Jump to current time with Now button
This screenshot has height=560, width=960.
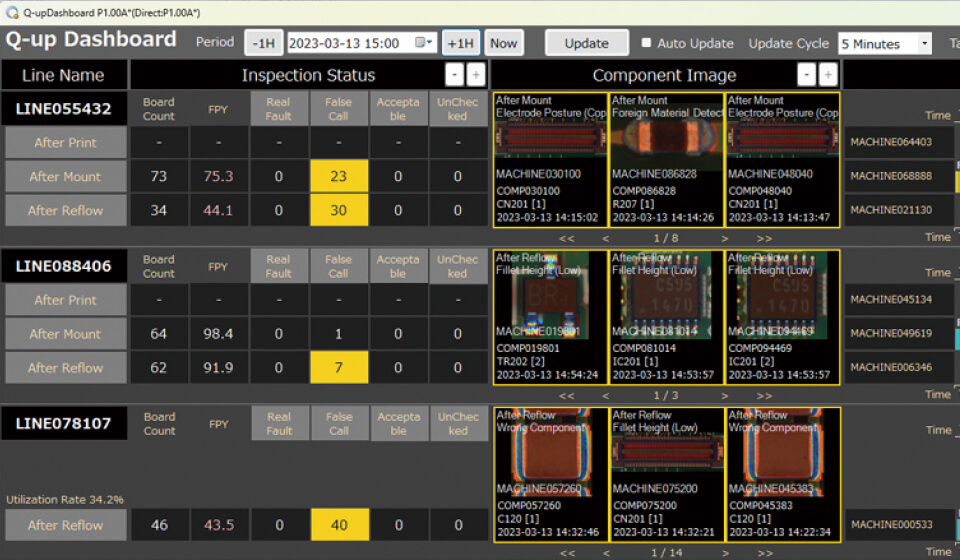(504, 43)
